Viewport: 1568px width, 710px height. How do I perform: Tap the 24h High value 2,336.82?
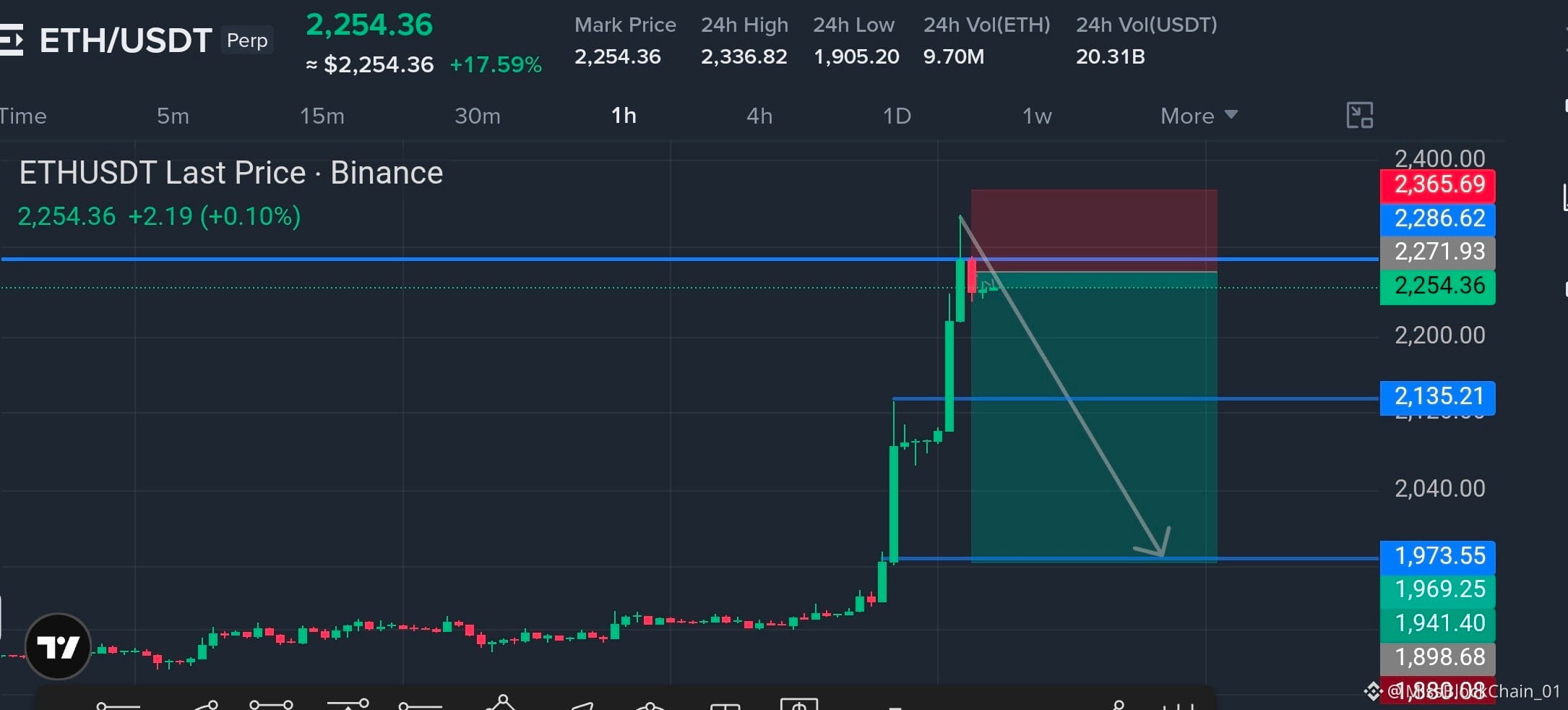pos(744,56)
